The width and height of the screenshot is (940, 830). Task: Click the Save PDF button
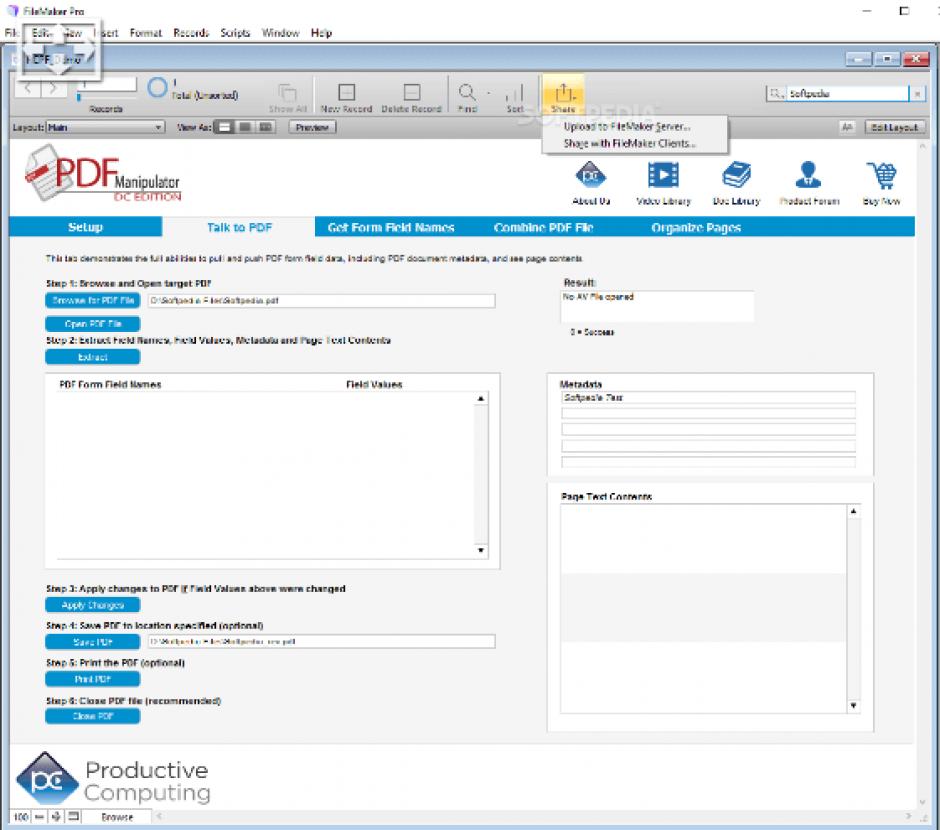pyautogui.click(x=93, y=642)
